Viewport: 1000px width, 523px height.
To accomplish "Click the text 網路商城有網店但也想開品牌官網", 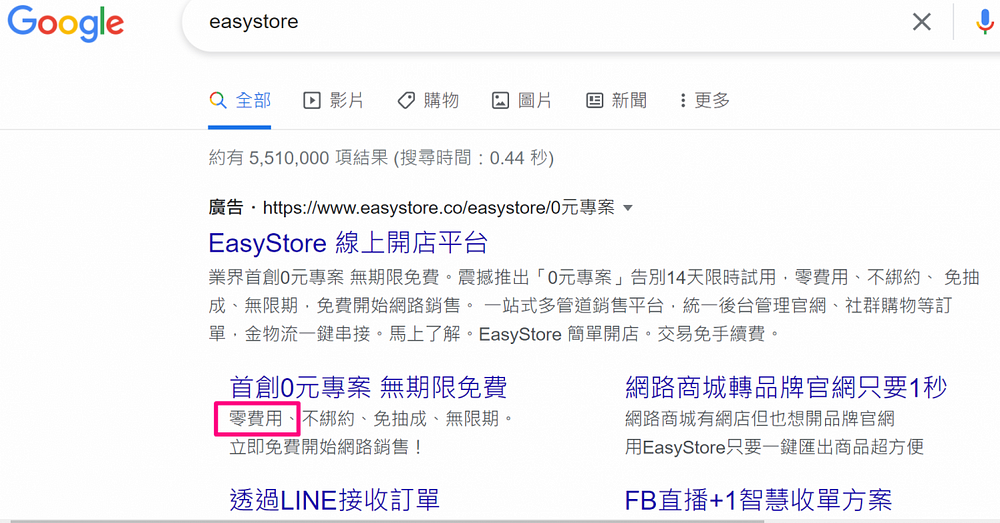I will click(x=760, y=419).
